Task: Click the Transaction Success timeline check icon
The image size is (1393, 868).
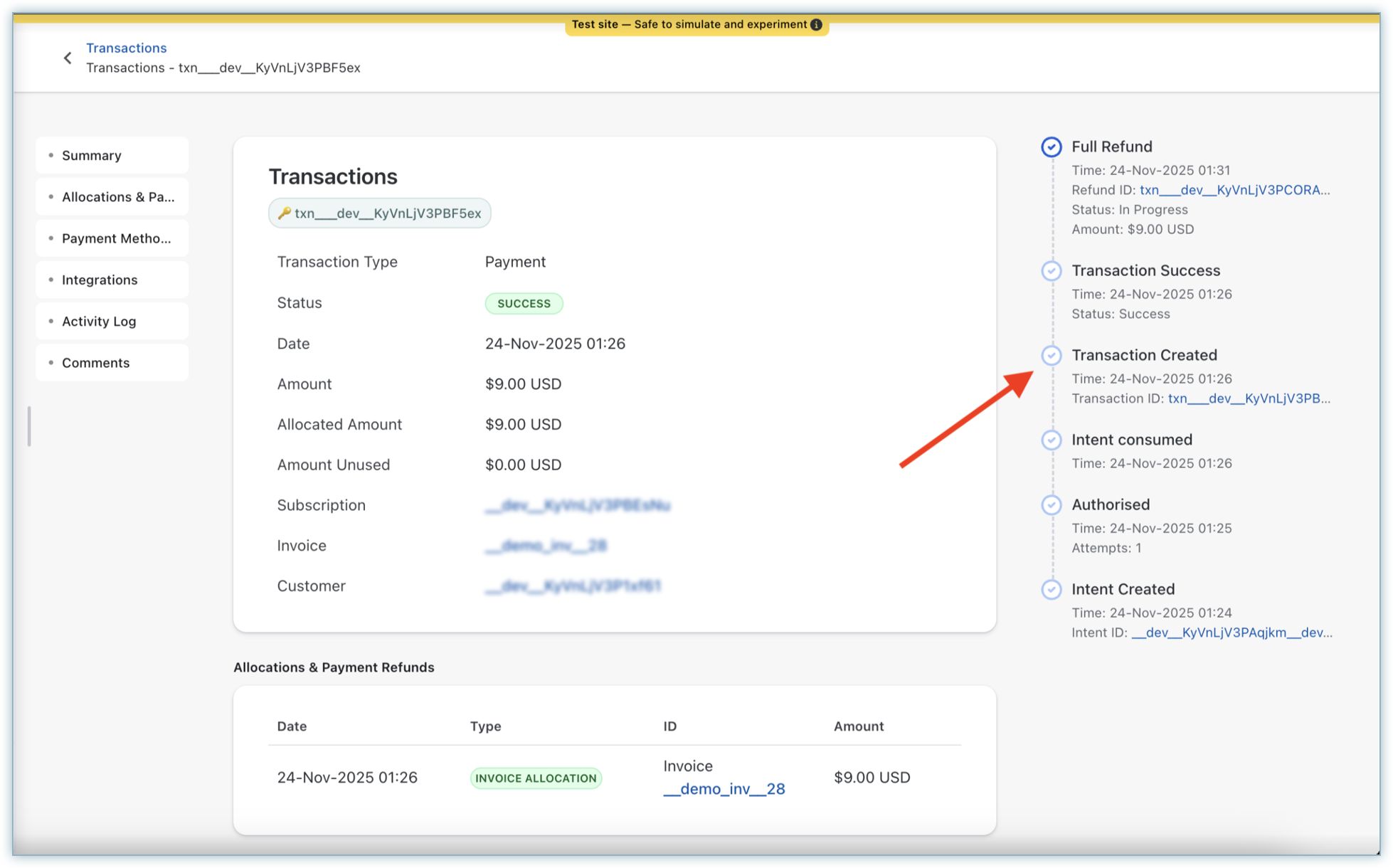Action: coord(1051,270)
